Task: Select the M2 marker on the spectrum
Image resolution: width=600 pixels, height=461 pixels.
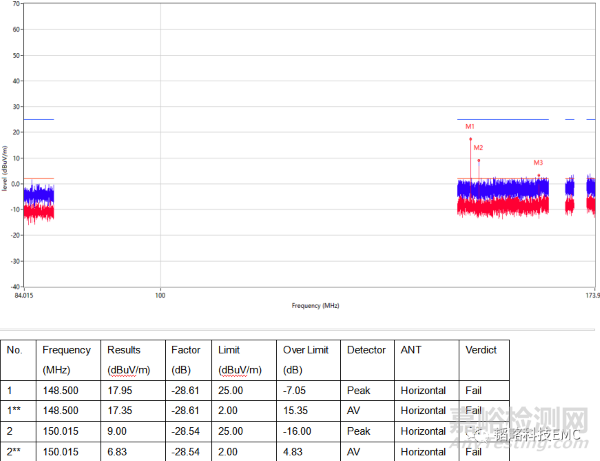Action: [479, 148]
